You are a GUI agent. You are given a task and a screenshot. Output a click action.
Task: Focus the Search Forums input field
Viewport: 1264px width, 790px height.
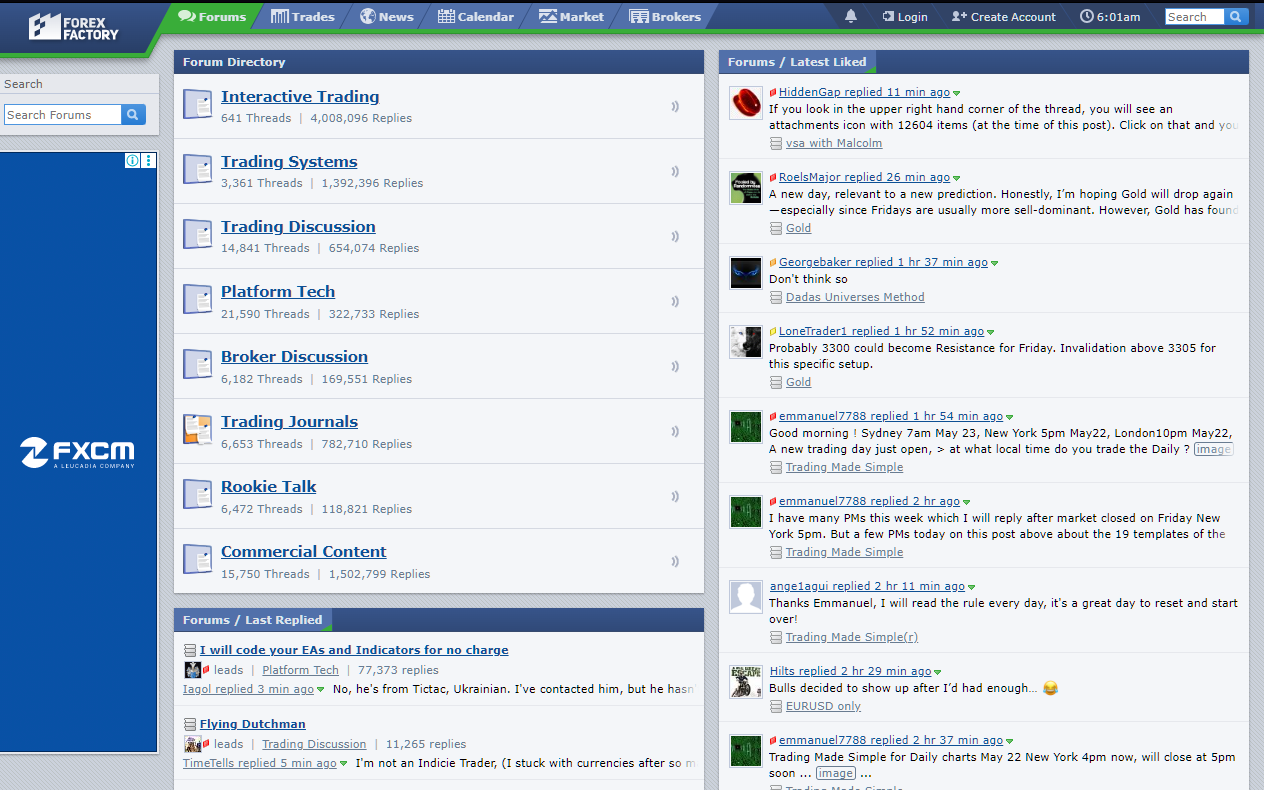tap(62, 115)
